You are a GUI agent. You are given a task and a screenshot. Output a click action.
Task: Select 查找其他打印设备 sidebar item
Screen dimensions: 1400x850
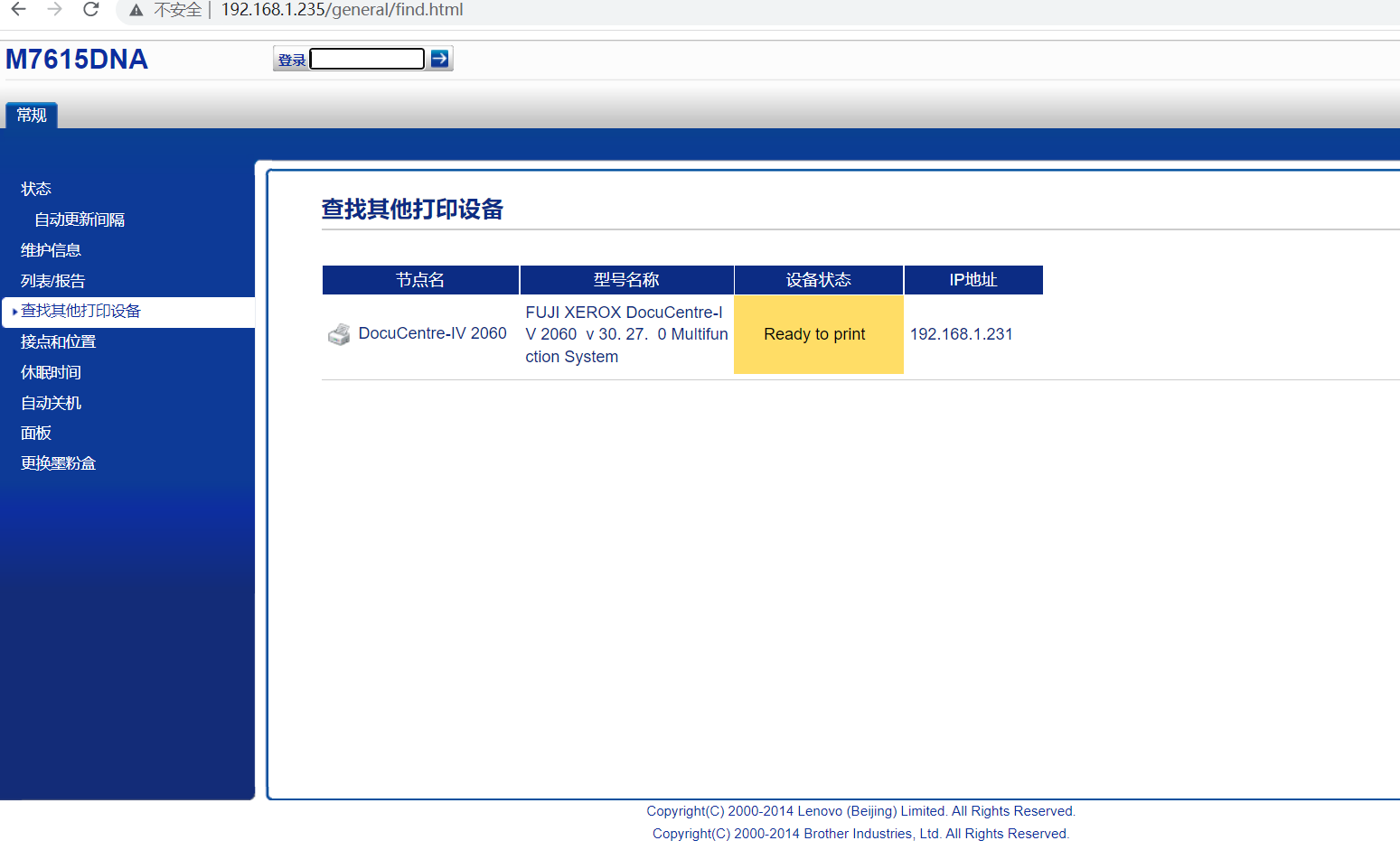point(80,312)
